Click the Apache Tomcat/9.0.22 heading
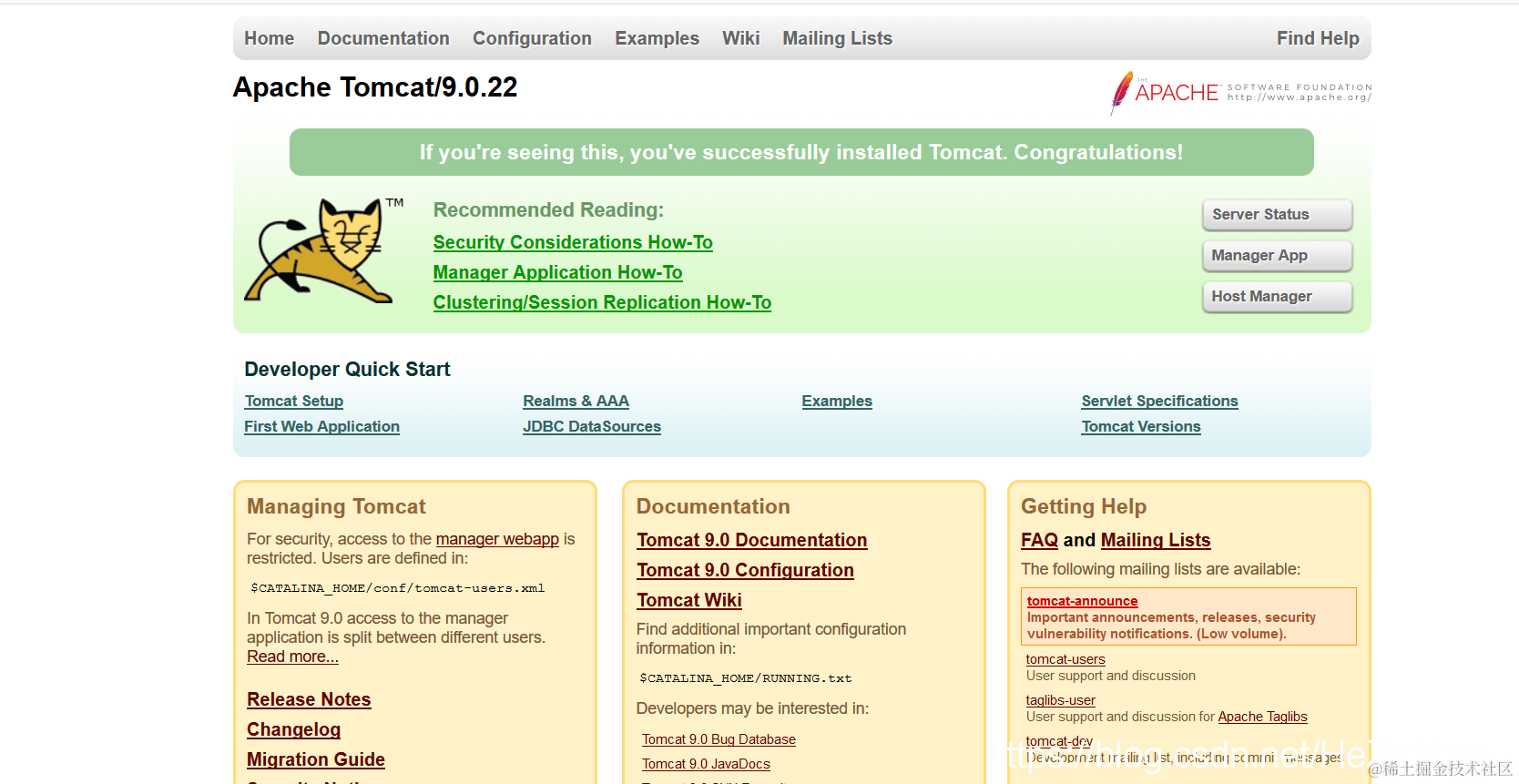The image size is (1519, 784). pos(375,87)
